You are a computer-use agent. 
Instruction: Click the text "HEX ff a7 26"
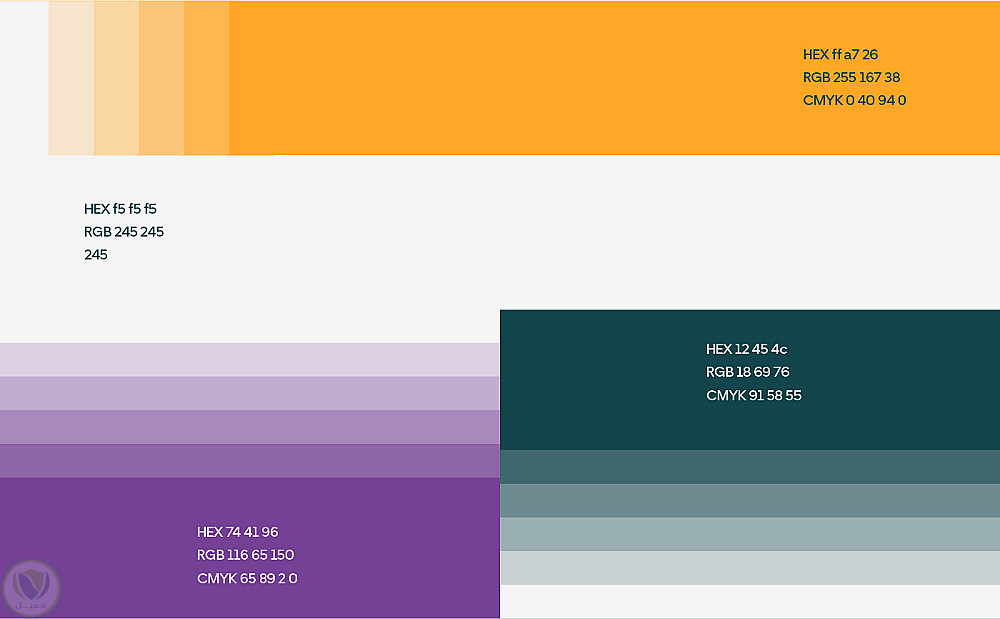coord(841,54)
